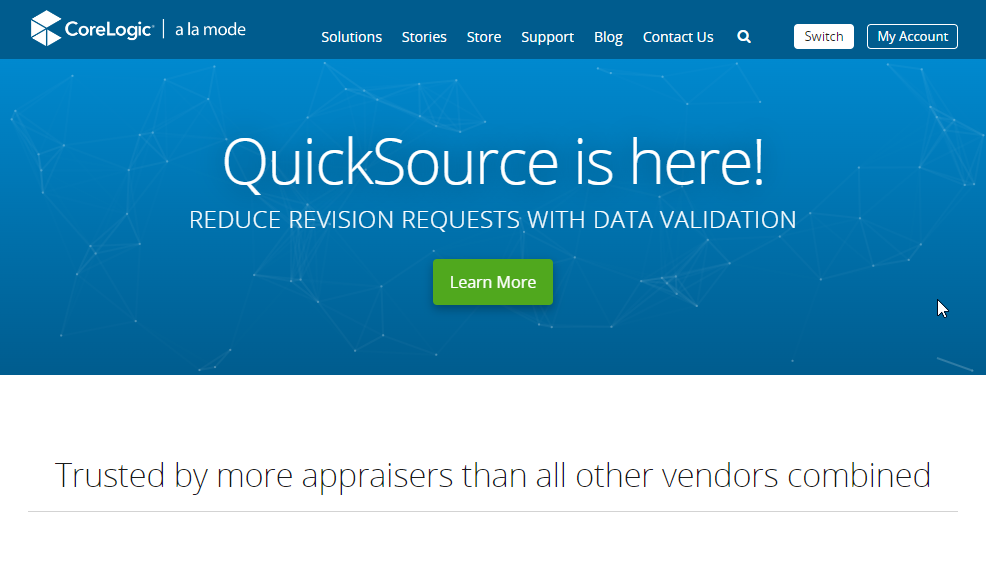986x565 pixels.
Task: Click the CoreLogic cube logo
Action: click(x=46, y=28)
